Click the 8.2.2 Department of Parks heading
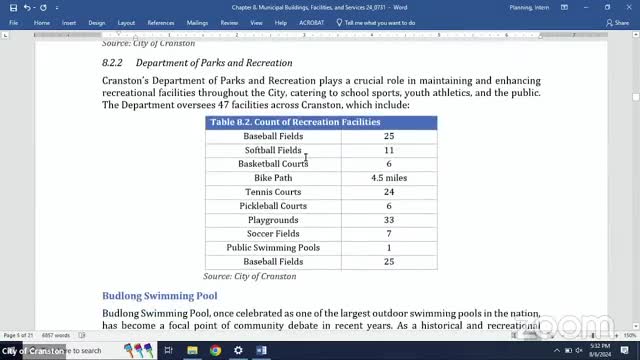 click(x=197, y=63)
